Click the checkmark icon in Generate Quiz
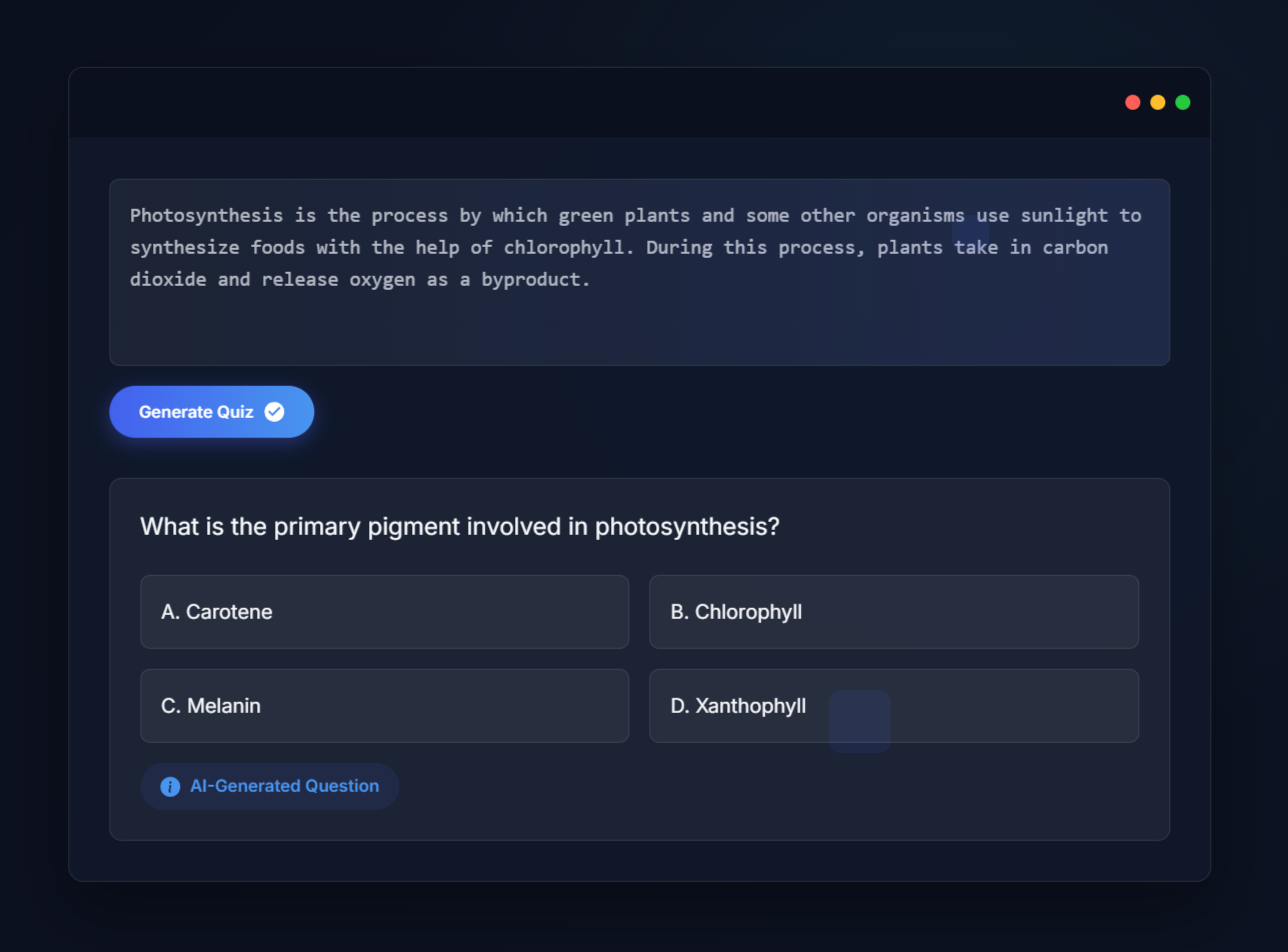The width and height of the screenshot is (1288, 952). [274, 412]
